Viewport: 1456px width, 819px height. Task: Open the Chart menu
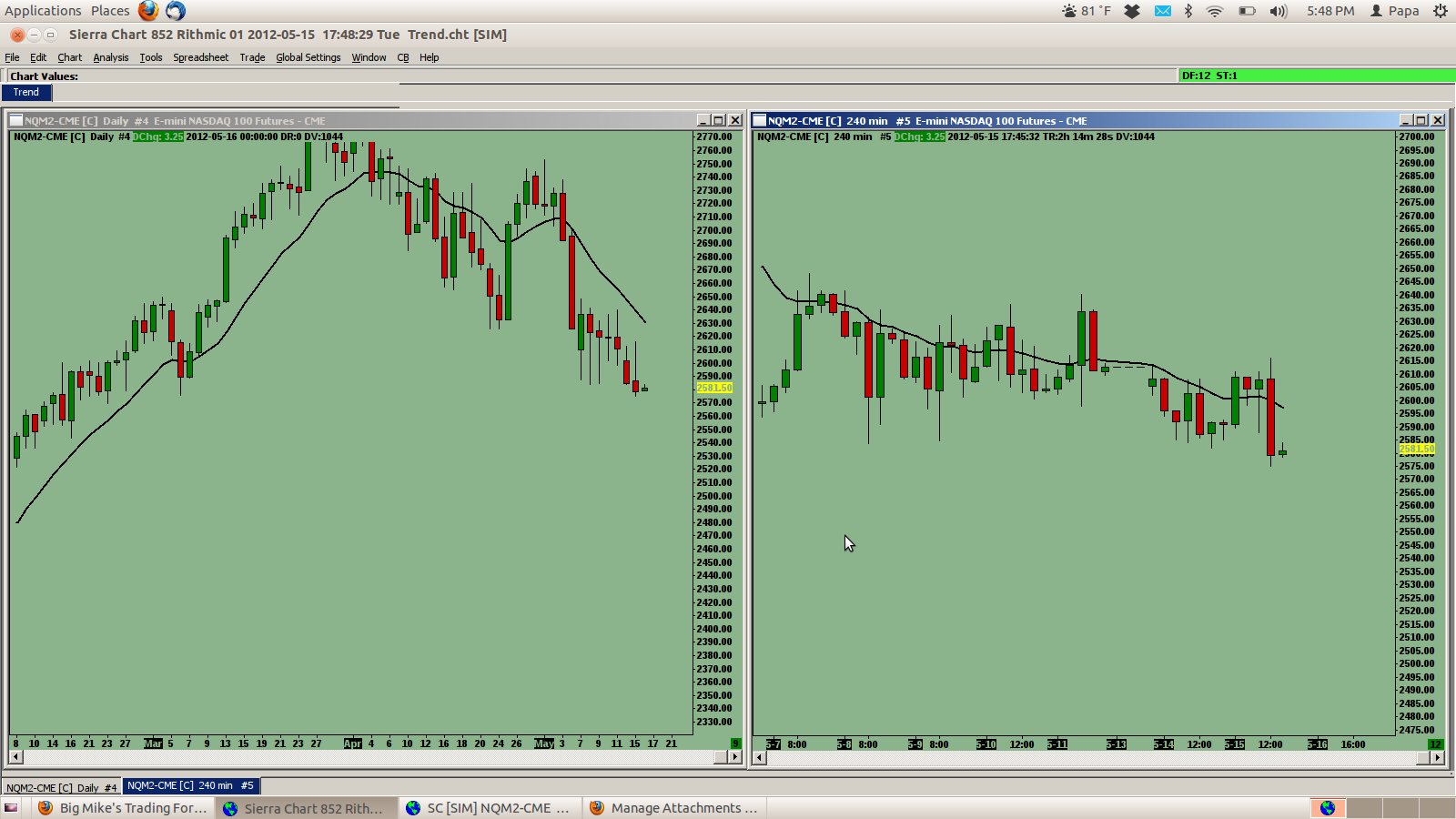click(70, 57)
